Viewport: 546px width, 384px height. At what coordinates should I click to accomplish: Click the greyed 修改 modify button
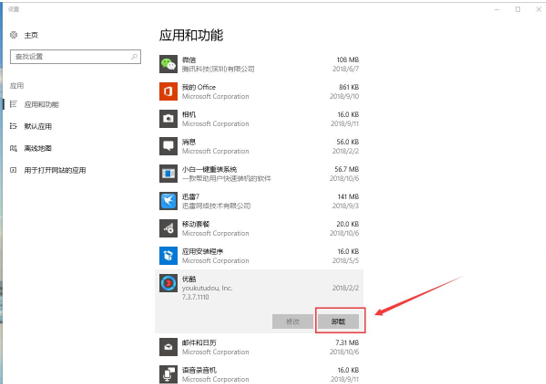point(292,321)
